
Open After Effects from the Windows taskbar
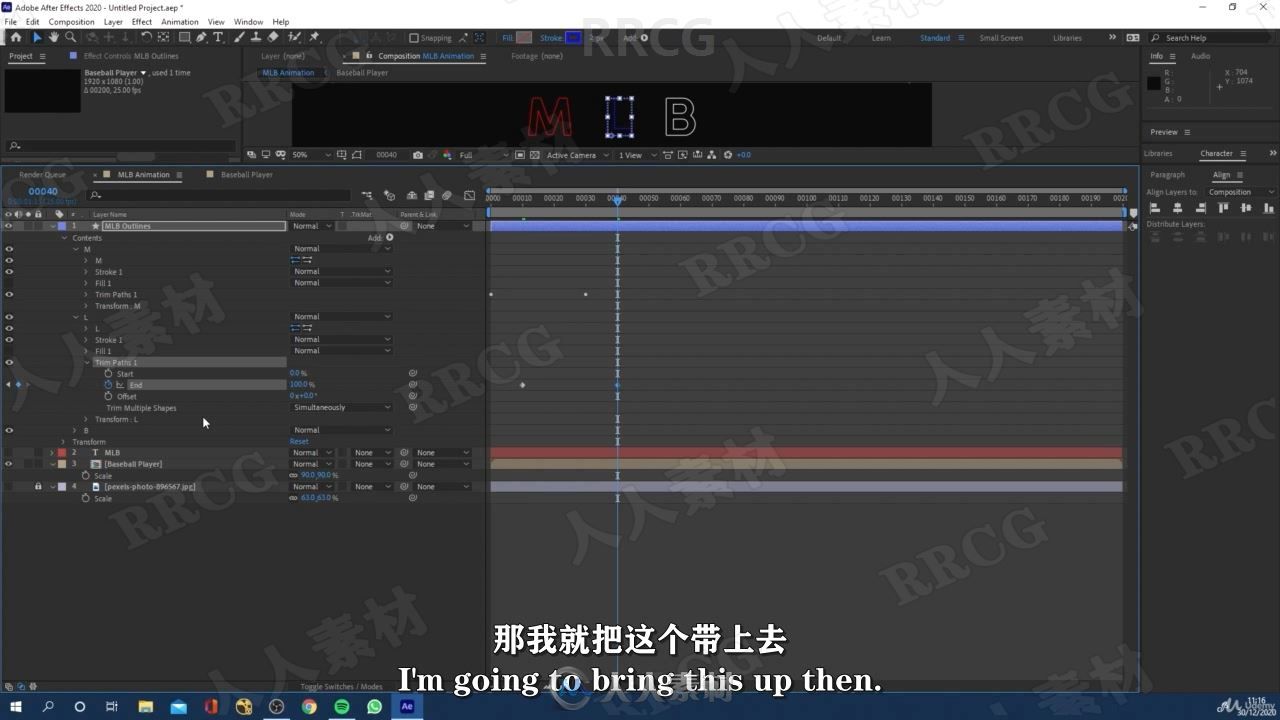tap(407, 706)
